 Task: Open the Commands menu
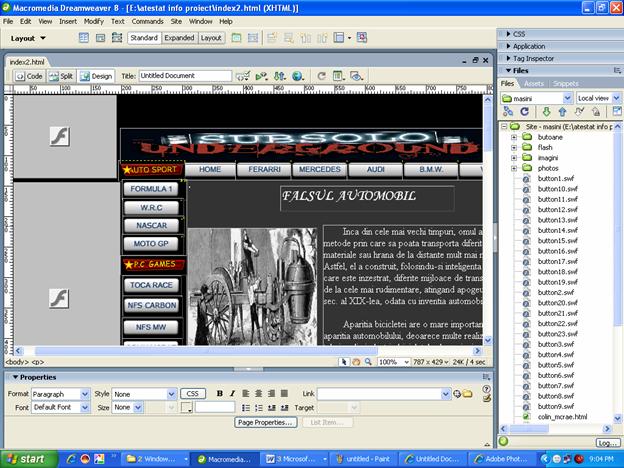(x=147, y=21)
